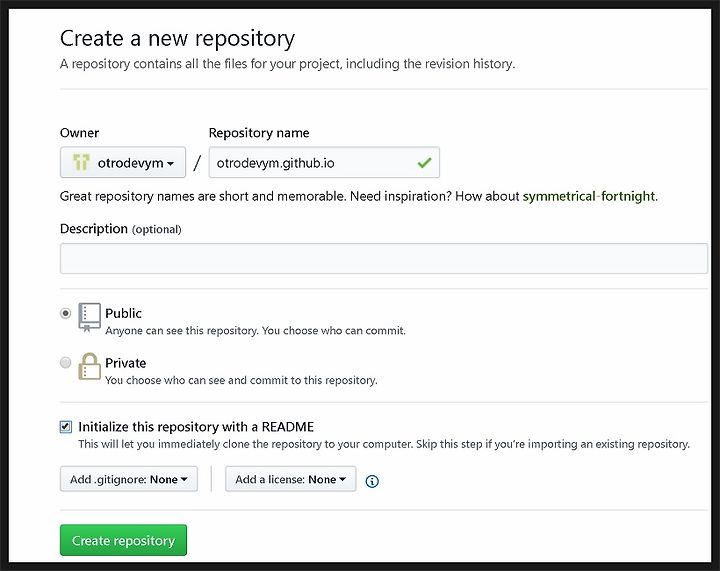The height and width of the screenshot is (571, 720).
Task: Click the 'Description (optional)' label
Action: (120, 229)
